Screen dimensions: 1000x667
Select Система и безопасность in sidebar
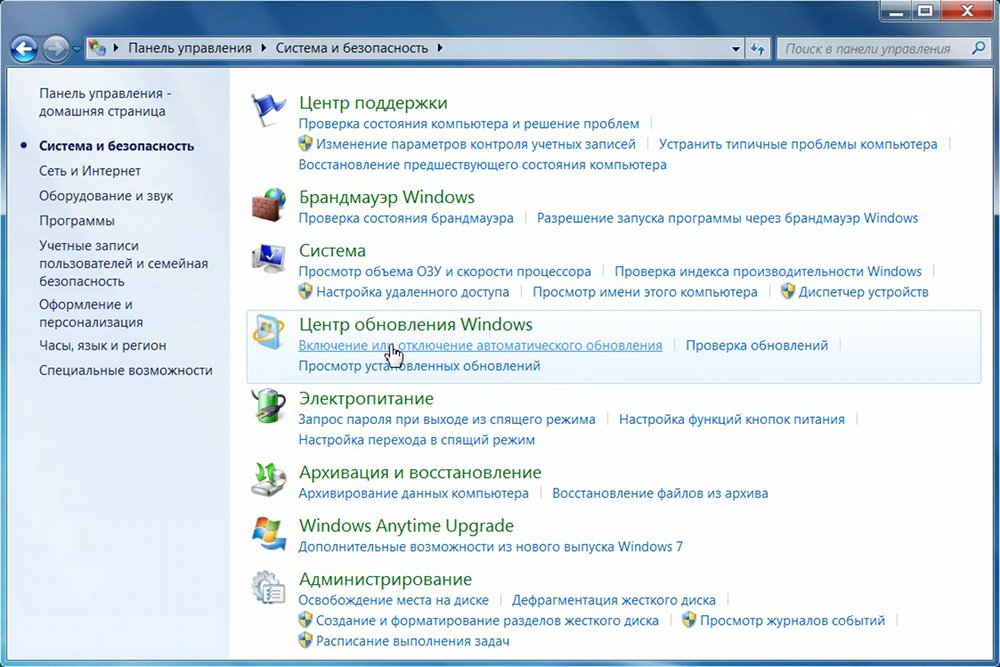(116, 146)
